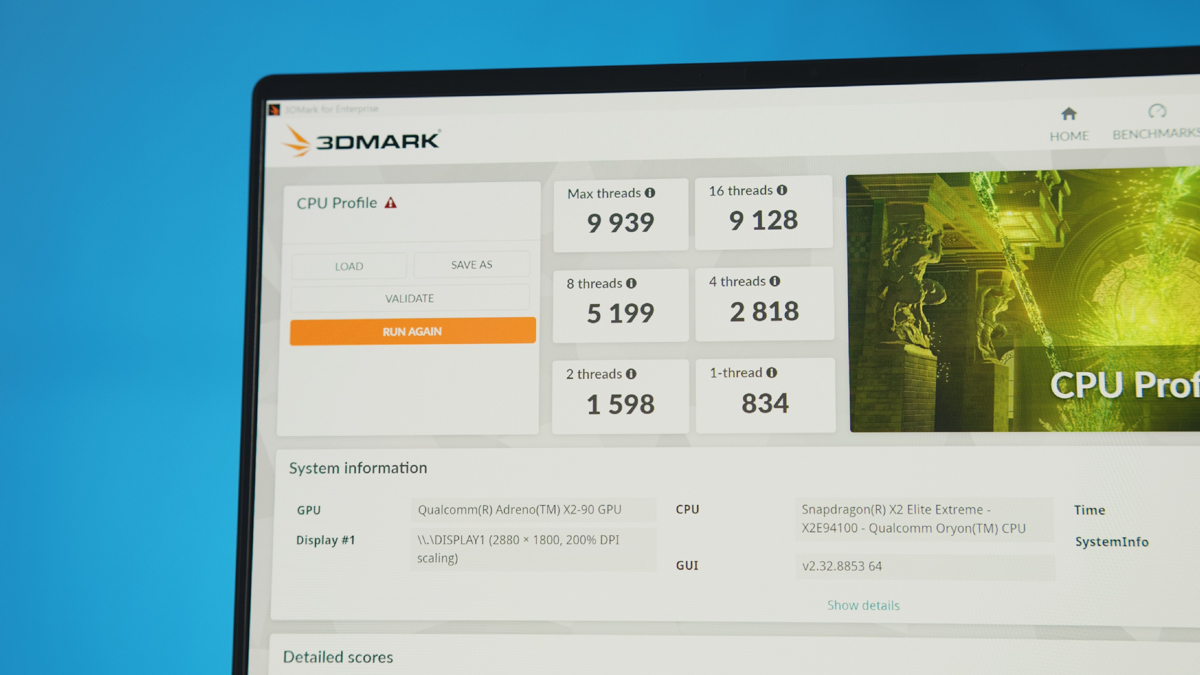Click the LOAD button

349,266
